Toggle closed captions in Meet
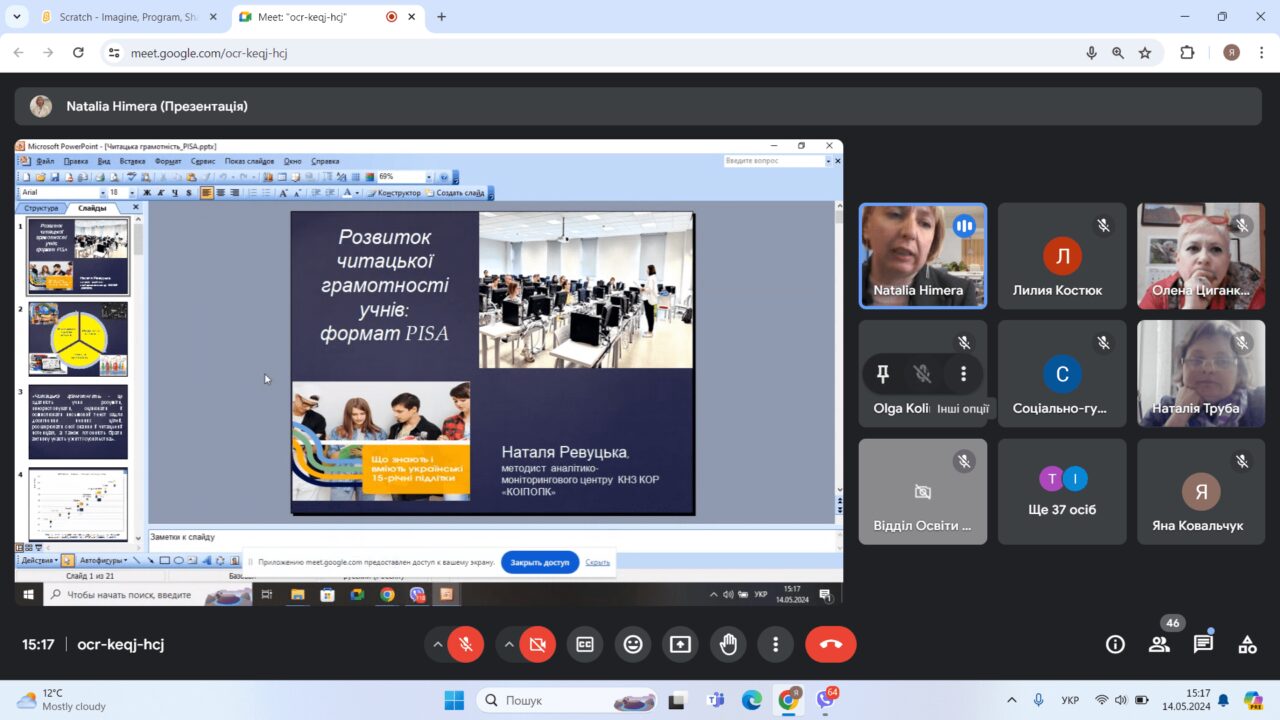The width and height of the screenshot is (1280, 720). 585,645
